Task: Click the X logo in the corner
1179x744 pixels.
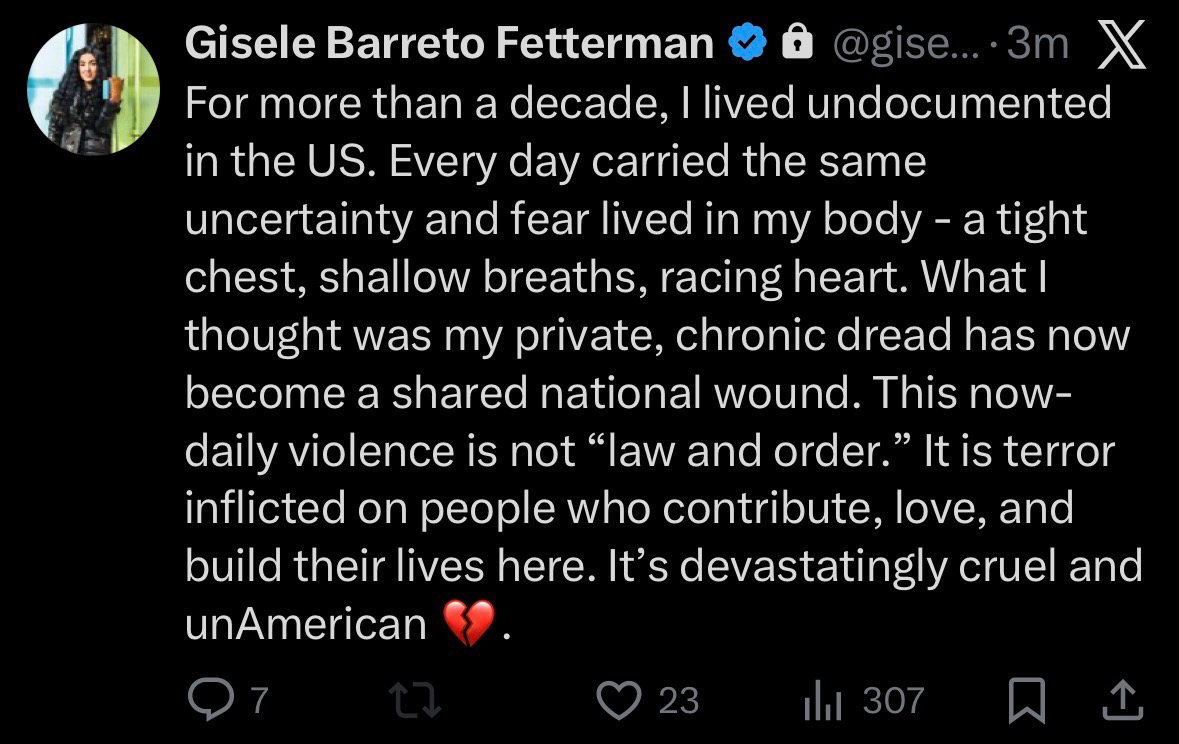Action: 1121,44
